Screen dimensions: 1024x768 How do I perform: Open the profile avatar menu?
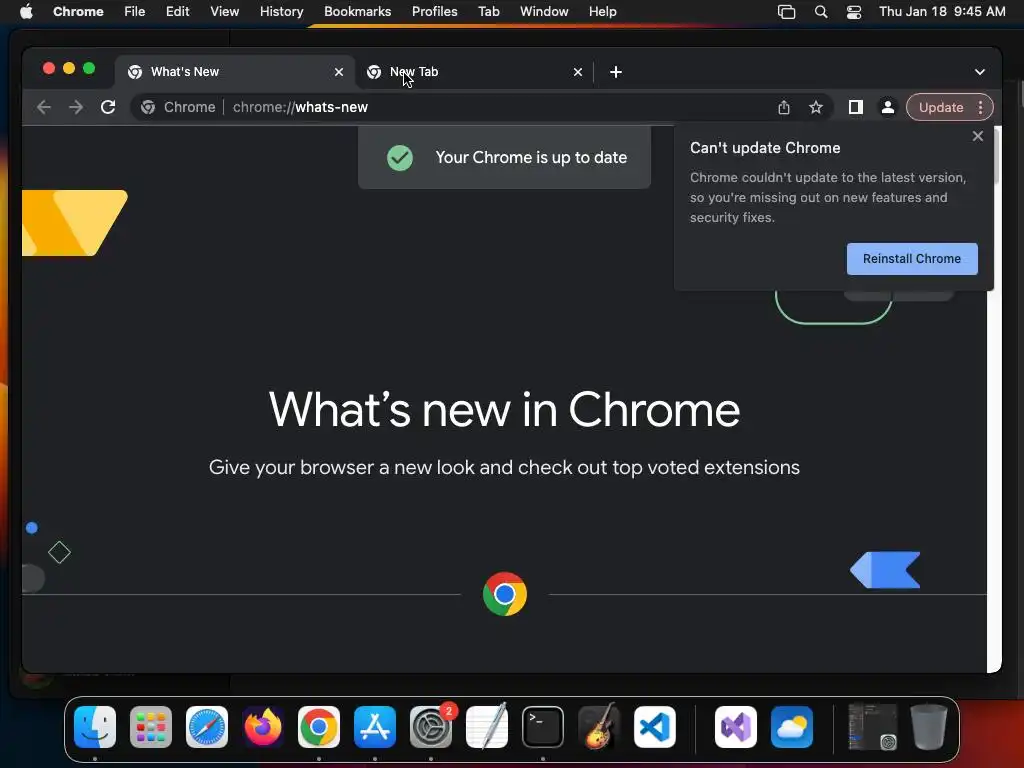click(x=888, y=107)
